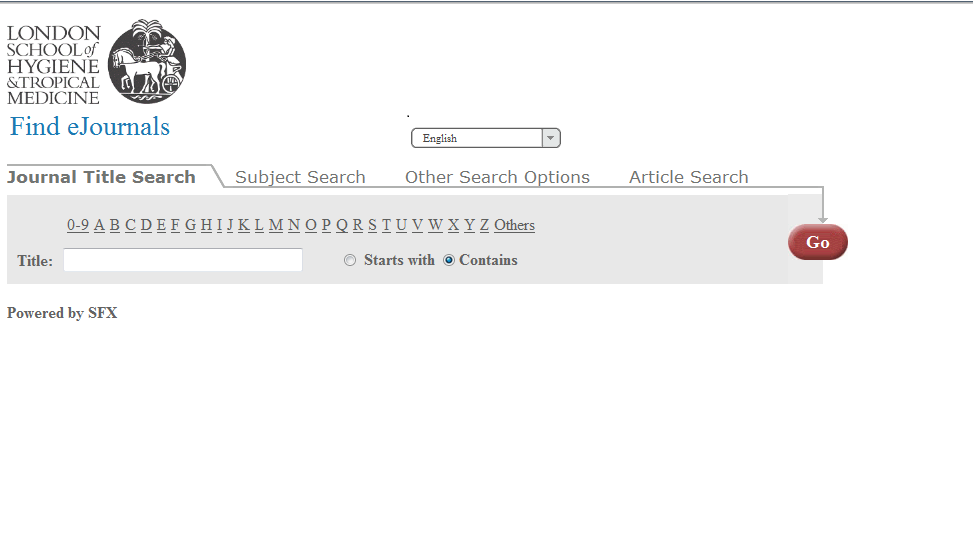This screenshot has height=544, width=973.
Task: Select the Starts with radio button
Action: 350,261
